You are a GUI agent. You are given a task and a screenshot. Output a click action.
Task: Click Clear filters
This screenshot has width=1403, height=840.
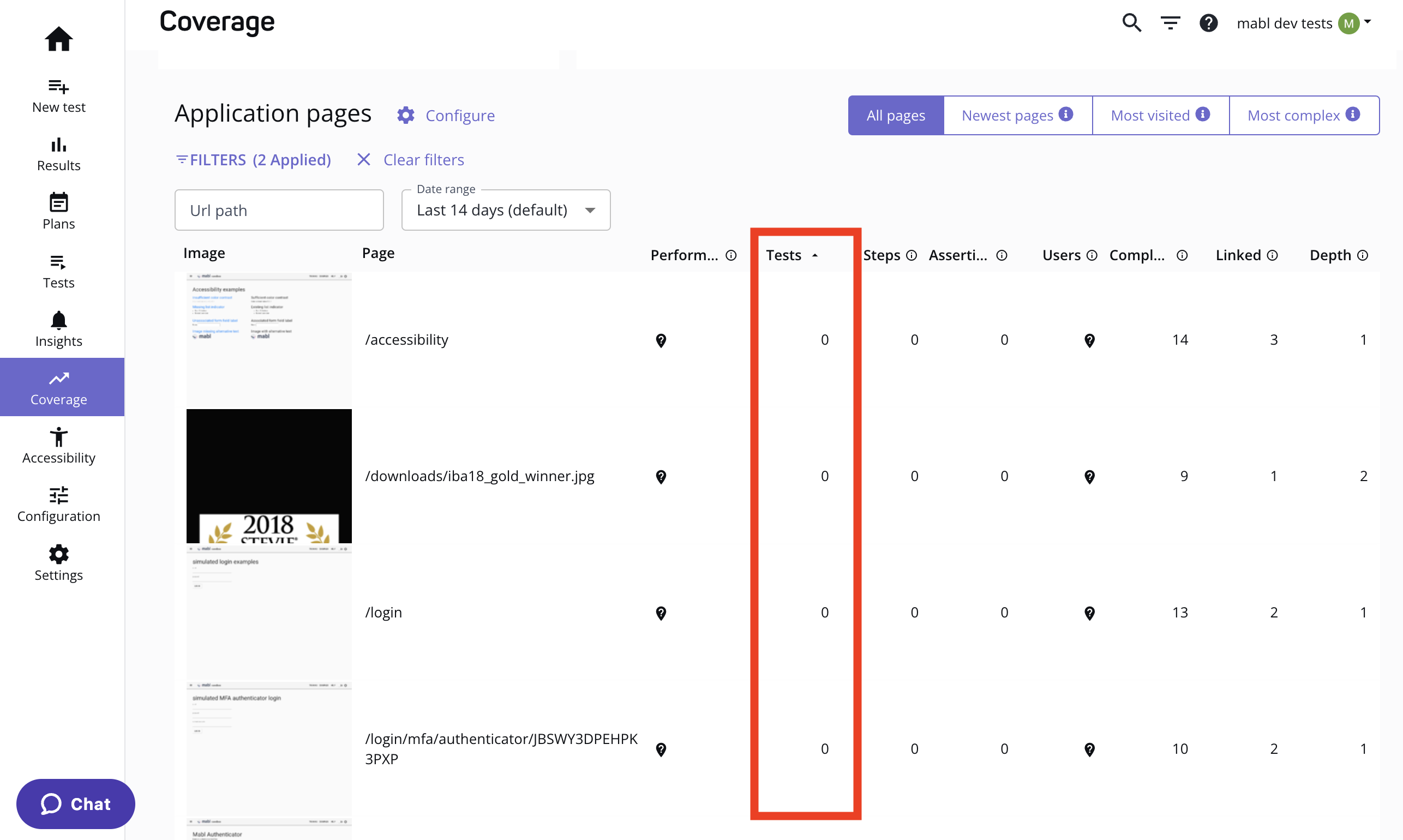point(410,160)
